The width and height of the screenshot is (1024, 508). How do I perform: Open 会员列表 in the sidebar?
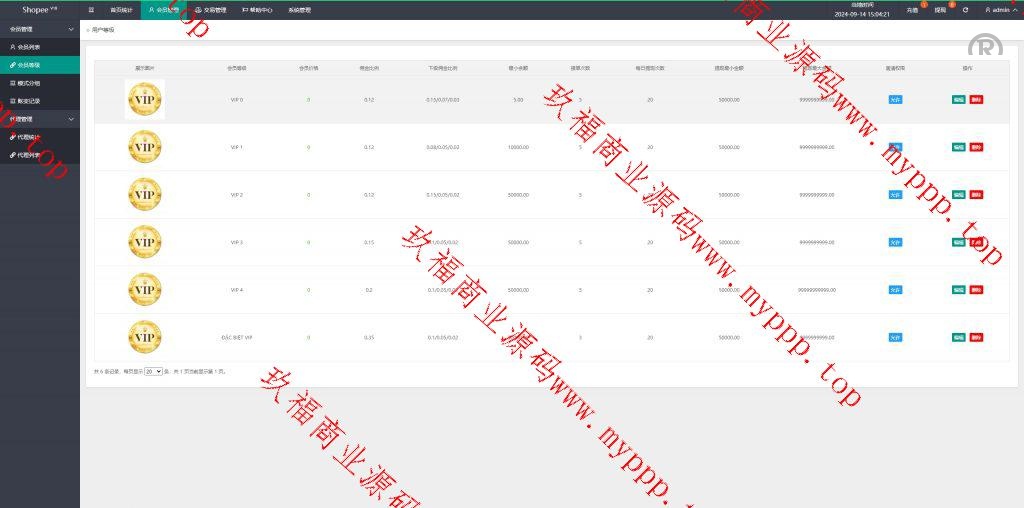click(29, 47)
